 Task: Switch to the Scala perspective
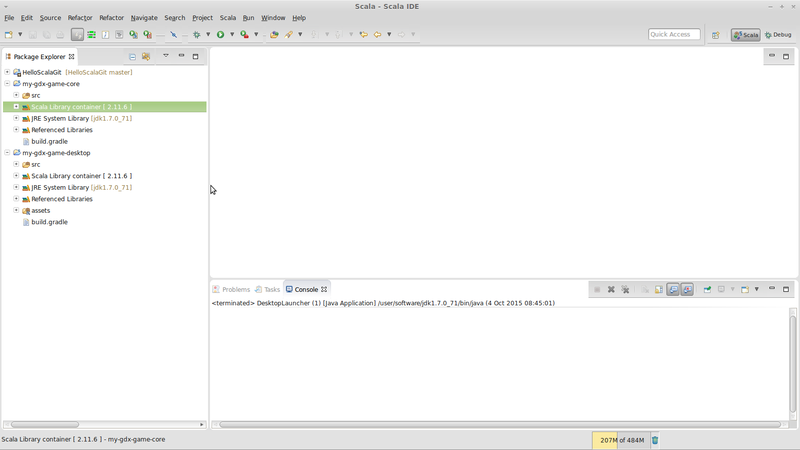click(x=745, y=35)
